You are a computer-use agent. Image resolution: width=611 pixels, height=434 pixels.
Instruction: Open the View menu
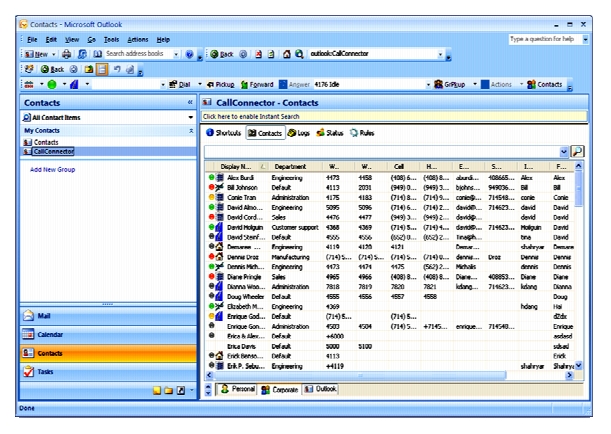pos(72,39)
